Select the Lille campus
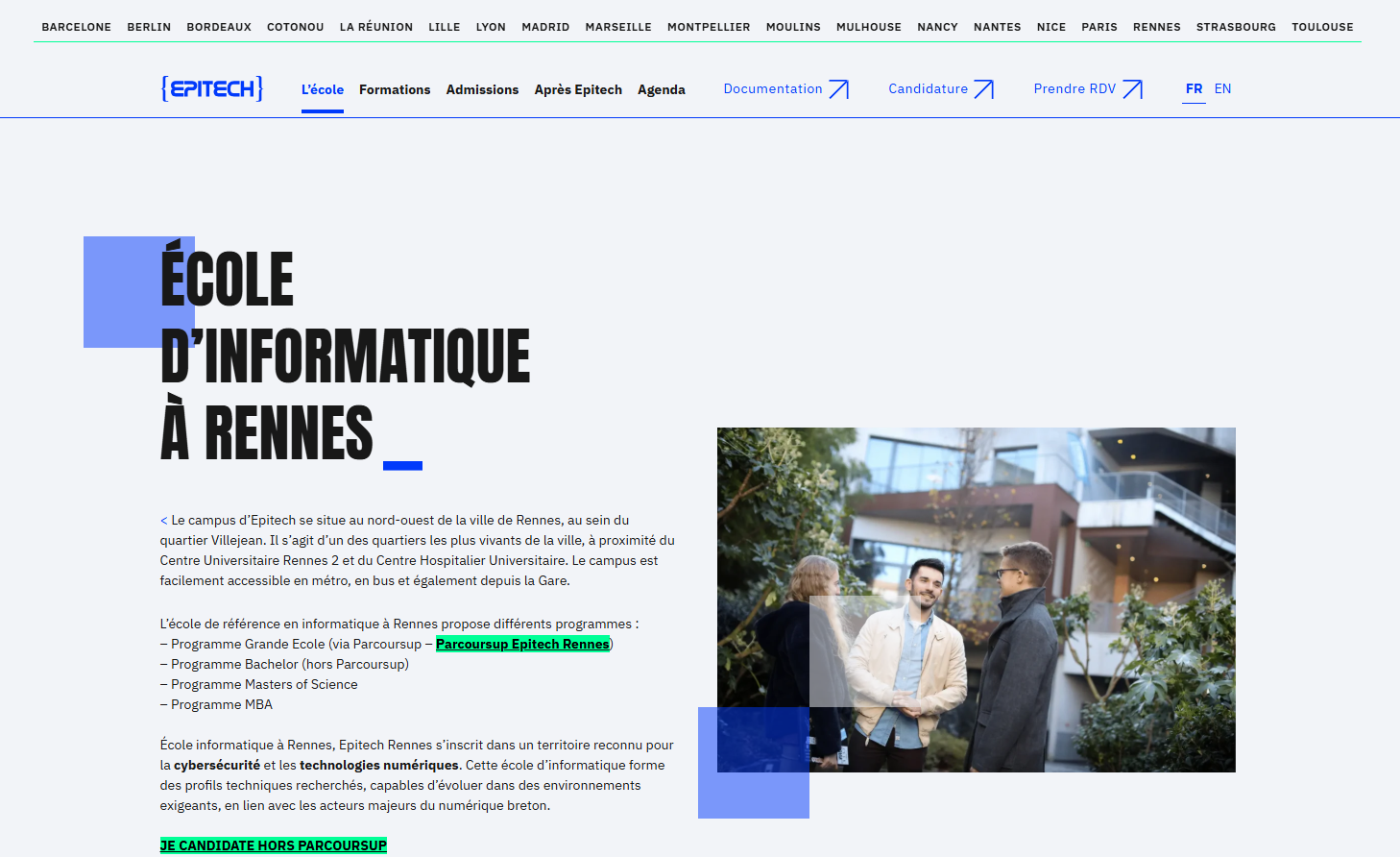The image size is (1400, 857). point(445,27)
